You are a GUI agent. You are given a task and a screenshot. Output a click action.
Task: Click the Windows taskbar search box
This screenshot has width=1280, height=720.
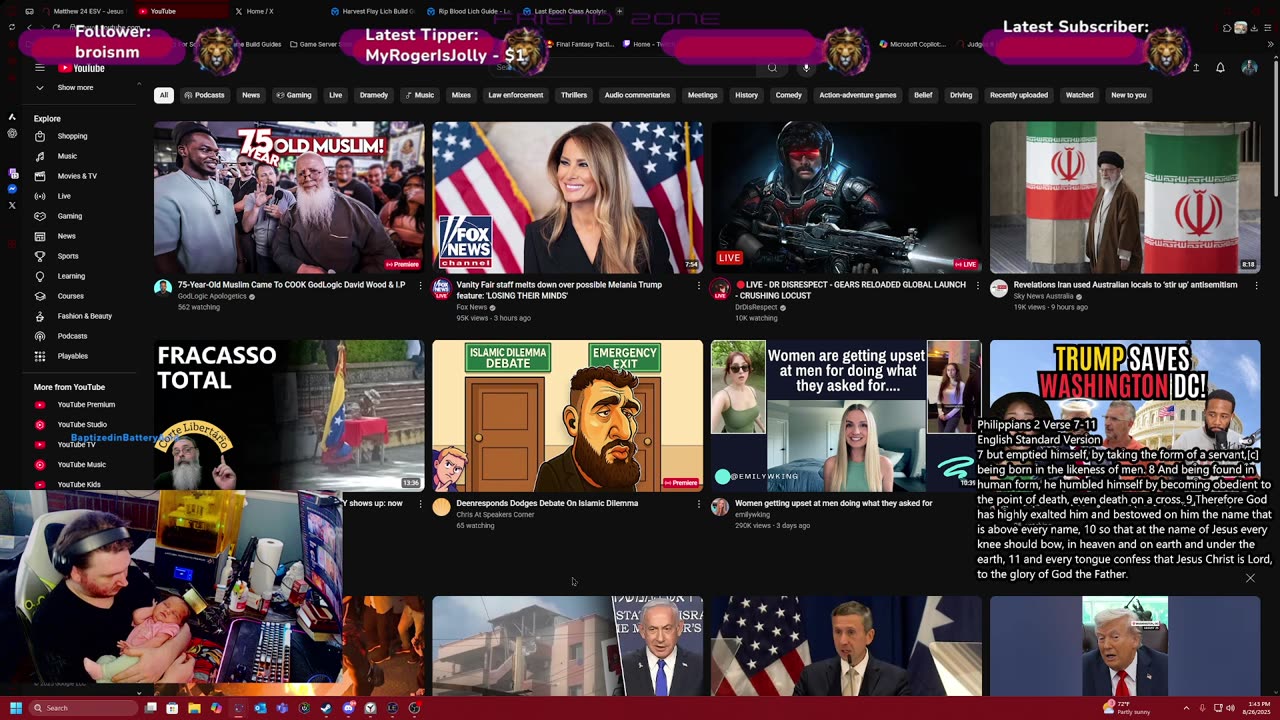pyautogui.click(x=83, y=708)
